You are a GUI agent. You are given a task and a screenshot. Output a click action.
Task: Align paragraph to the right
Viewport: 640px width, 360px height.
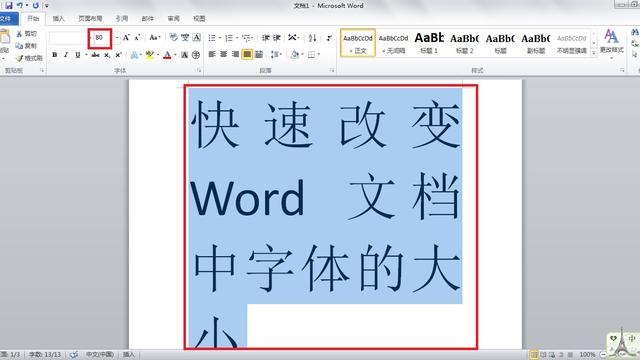click(236, 54)
